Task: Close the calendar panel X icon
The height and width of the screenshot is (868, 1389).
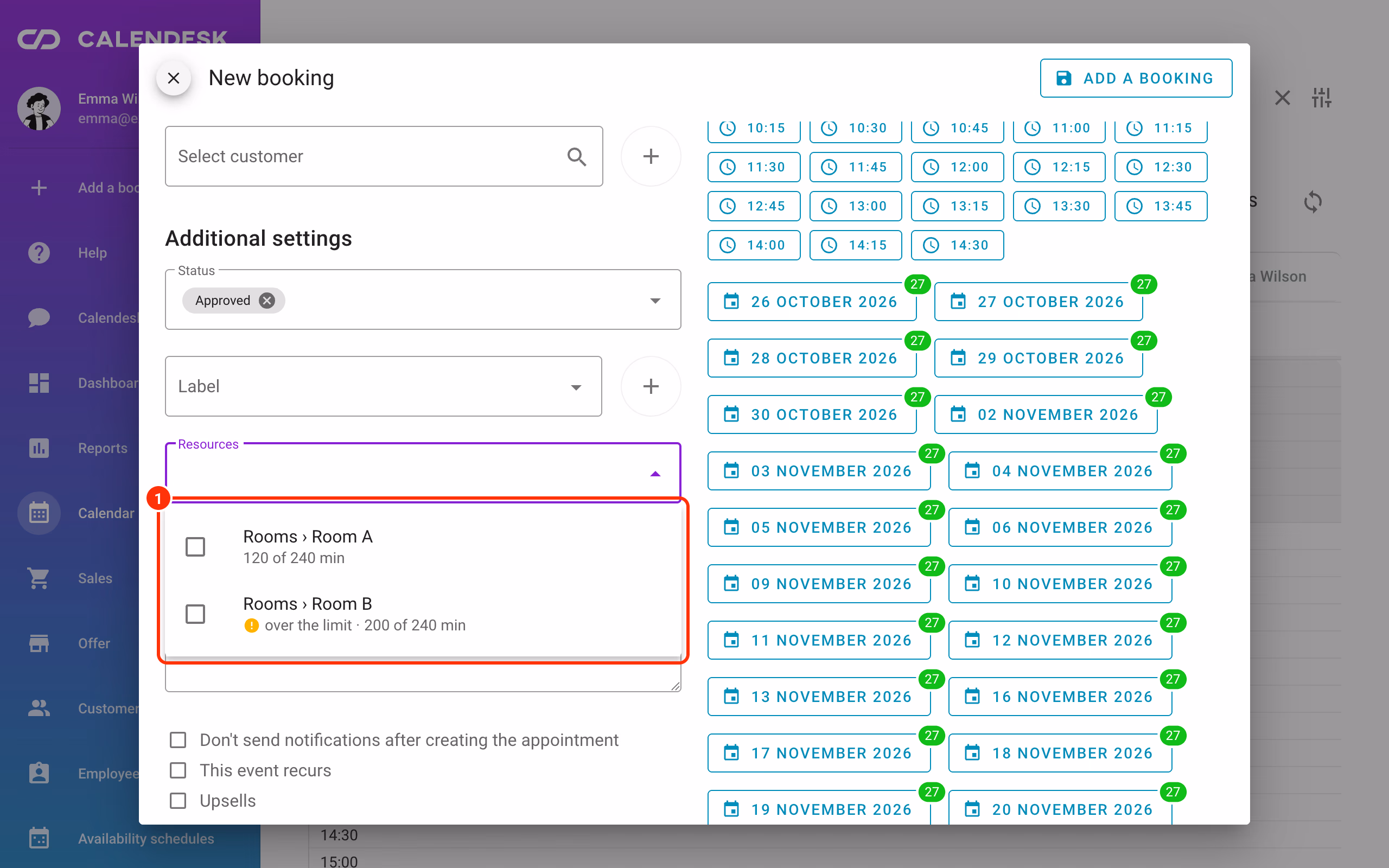Action: pos(1282,98)
